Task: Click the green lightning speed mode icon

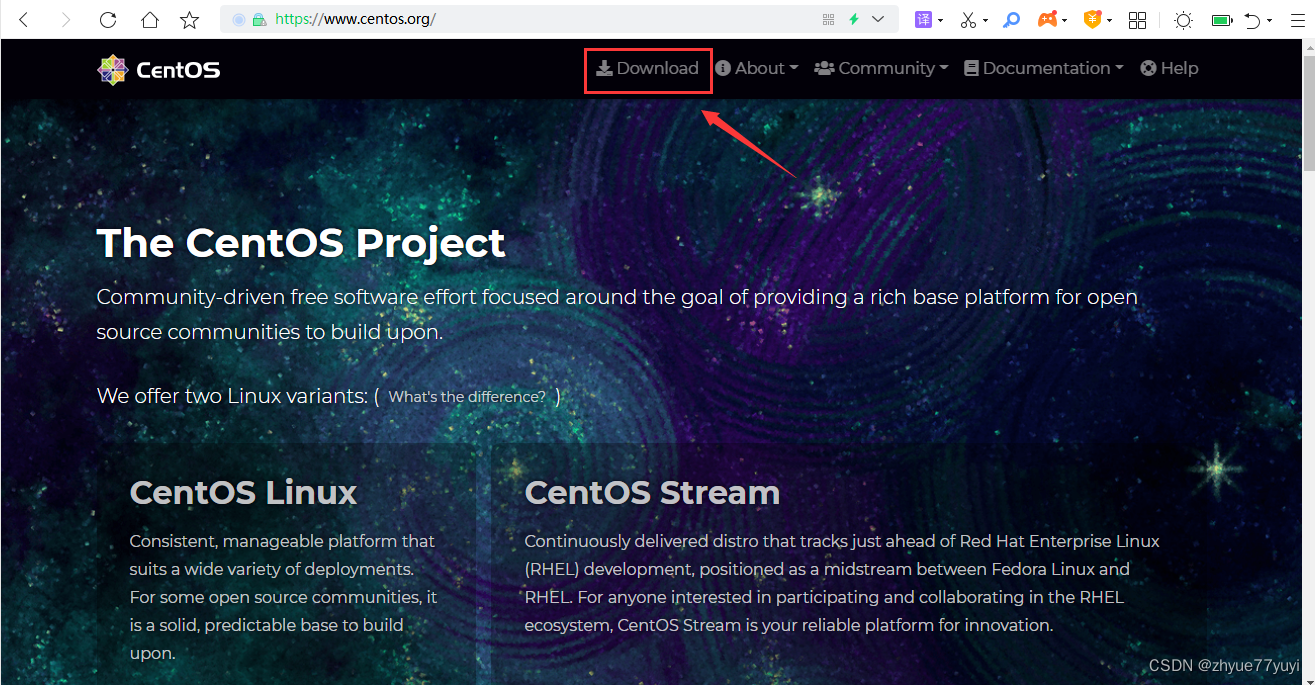Action: [x=854, y=19]
